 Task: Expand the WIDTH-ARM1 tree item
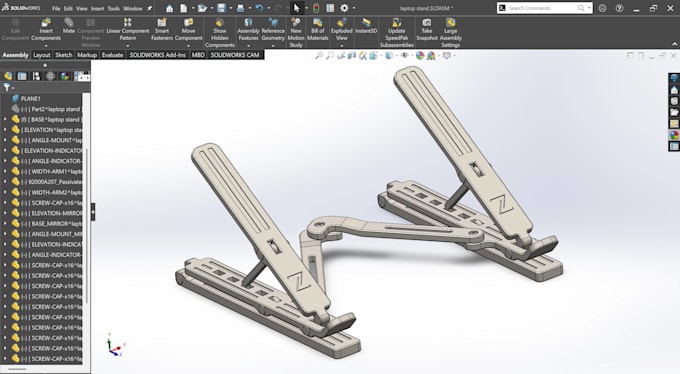point(5,171)
